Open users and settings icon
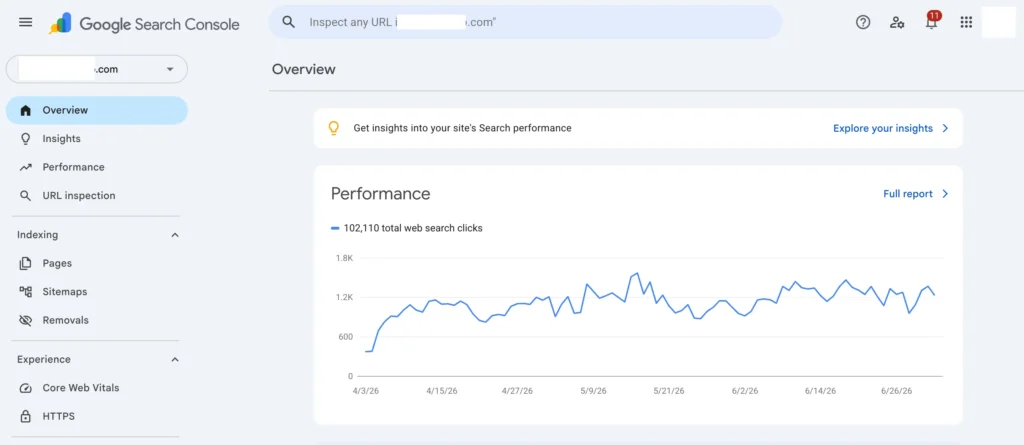 pos(897,22)
